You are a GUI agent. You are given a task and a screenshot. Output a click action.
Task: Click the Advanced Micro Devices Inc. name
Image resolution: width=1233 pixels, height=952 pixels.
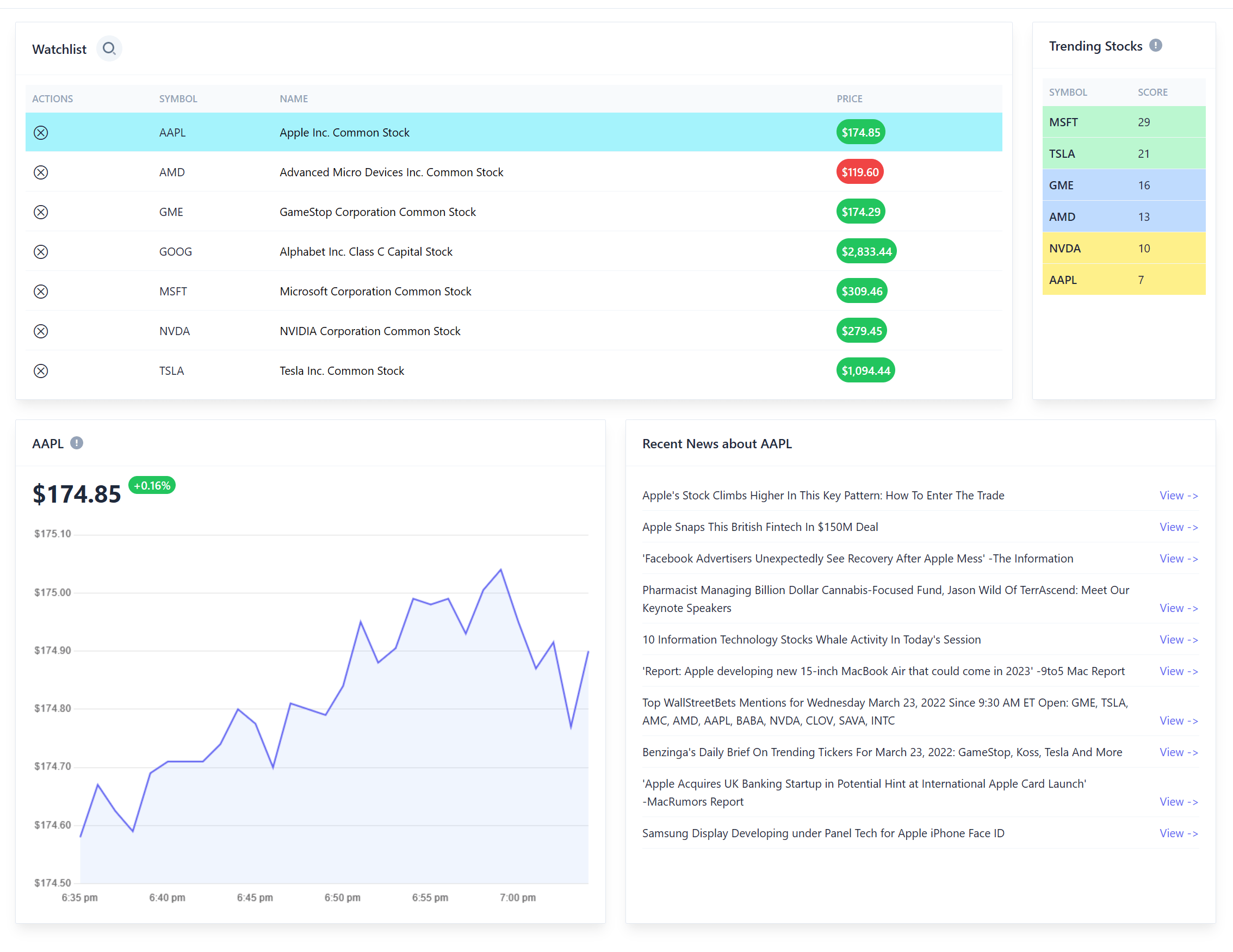coord(391,172)
